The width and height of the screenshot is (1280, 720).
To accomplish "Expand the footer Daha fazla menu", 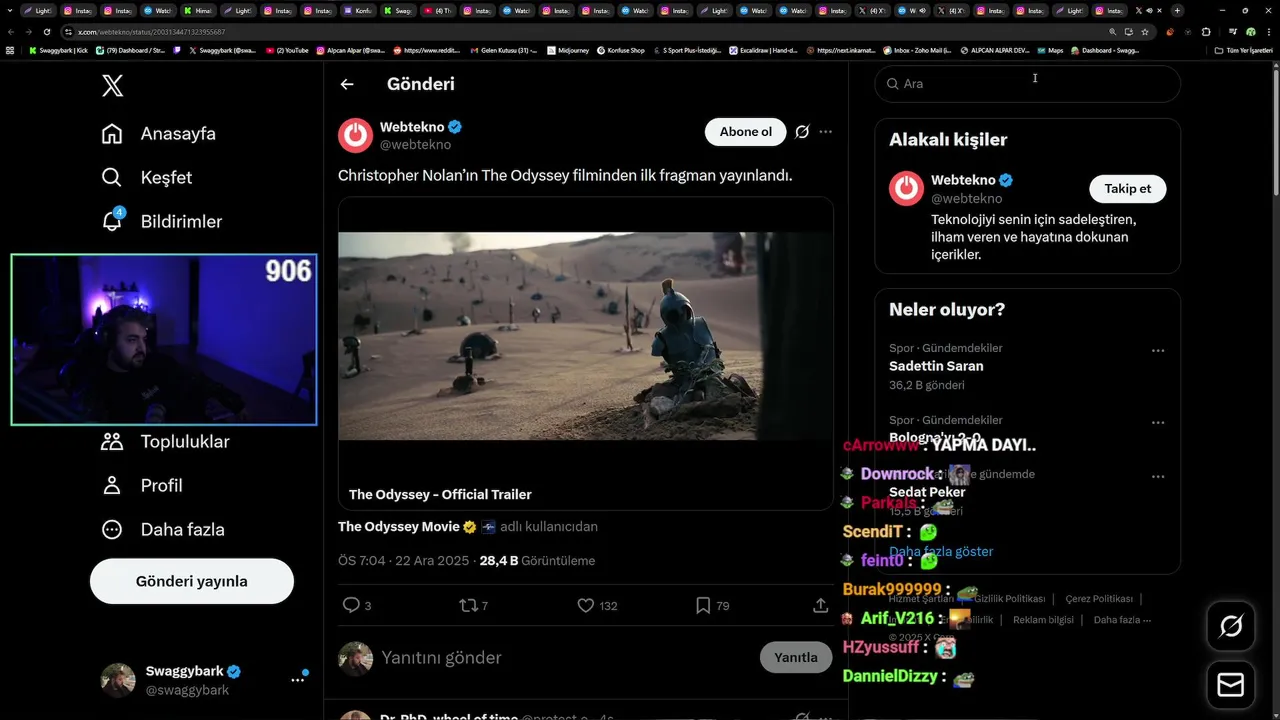I will tap(1122, 620).
